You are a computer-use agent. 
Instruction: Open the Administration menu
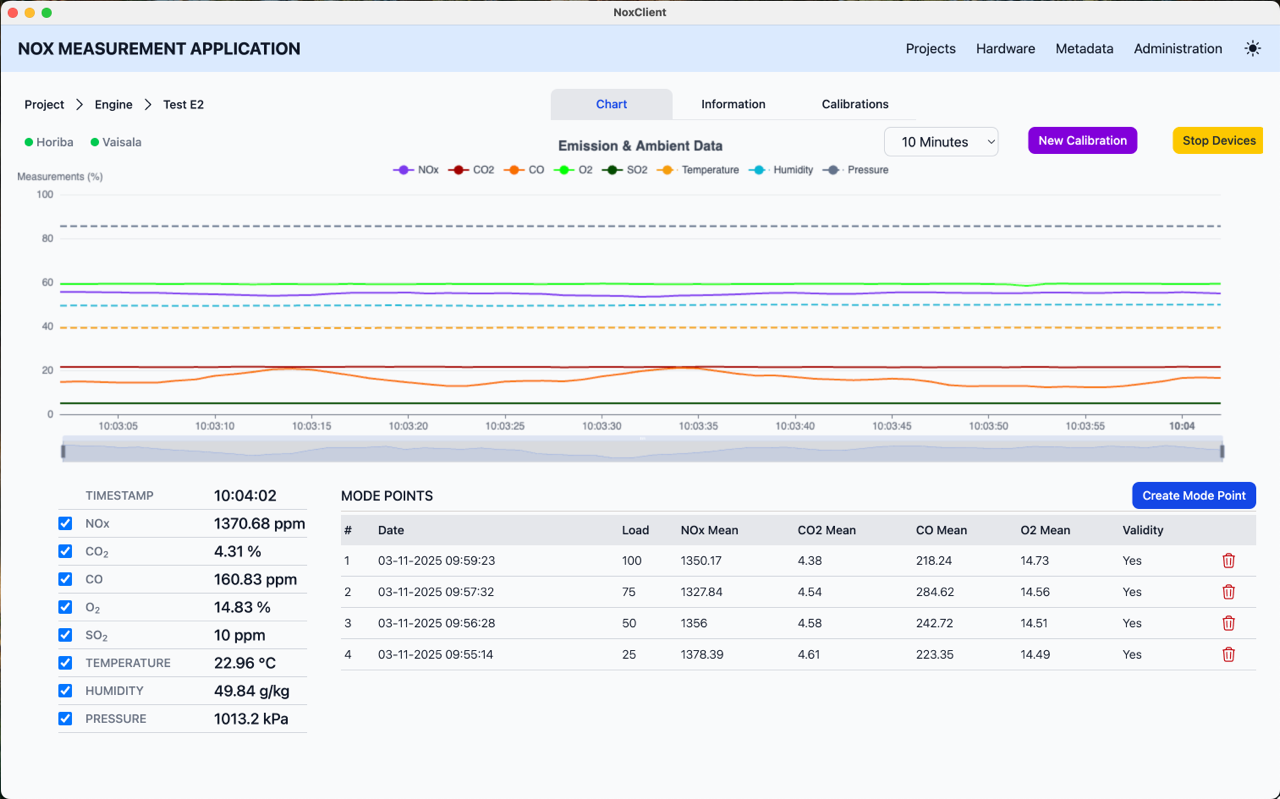pyautogui.click(x=1177, y=48)
